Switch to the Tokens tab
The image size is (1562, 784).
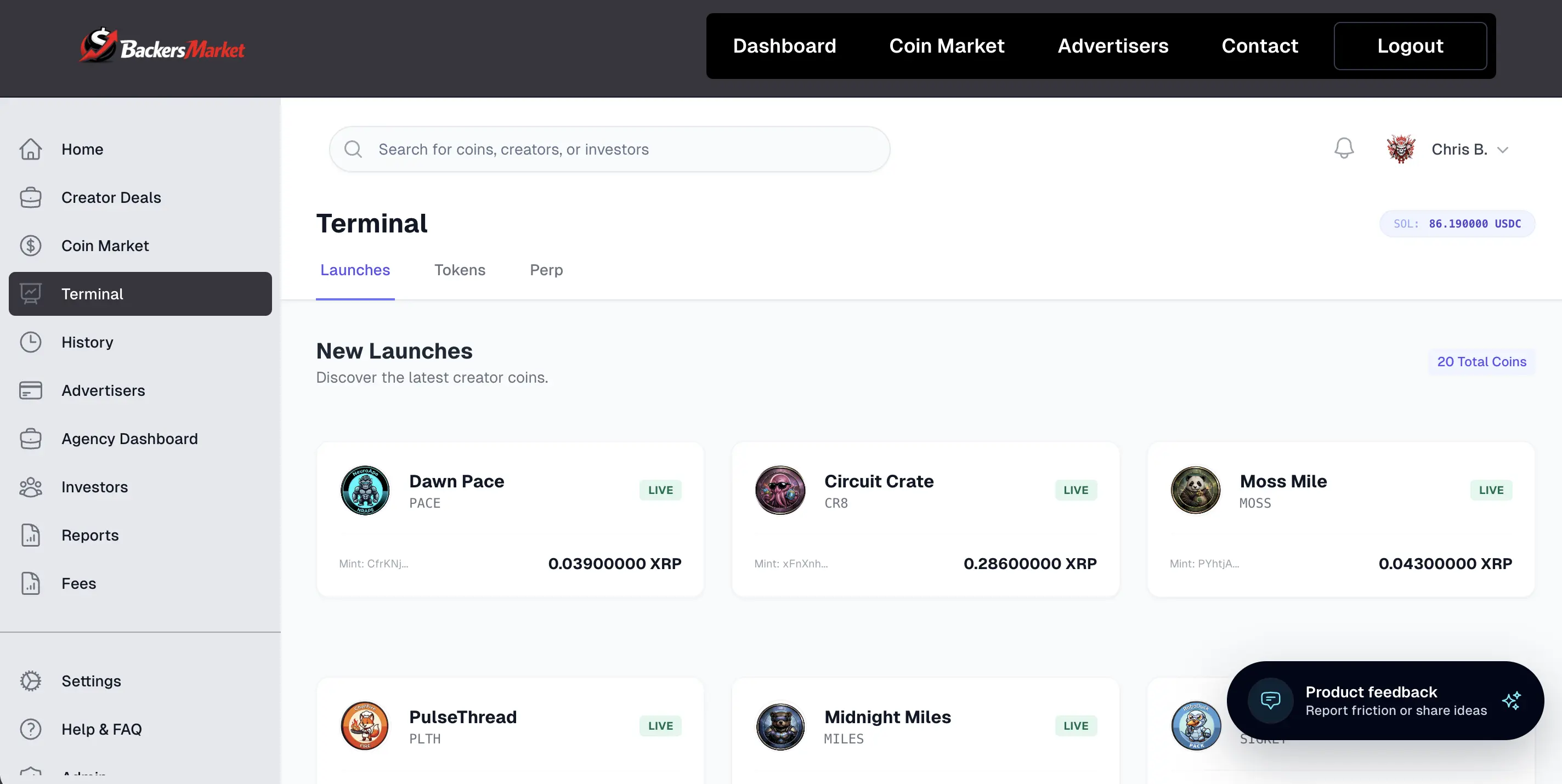(460, 270)
